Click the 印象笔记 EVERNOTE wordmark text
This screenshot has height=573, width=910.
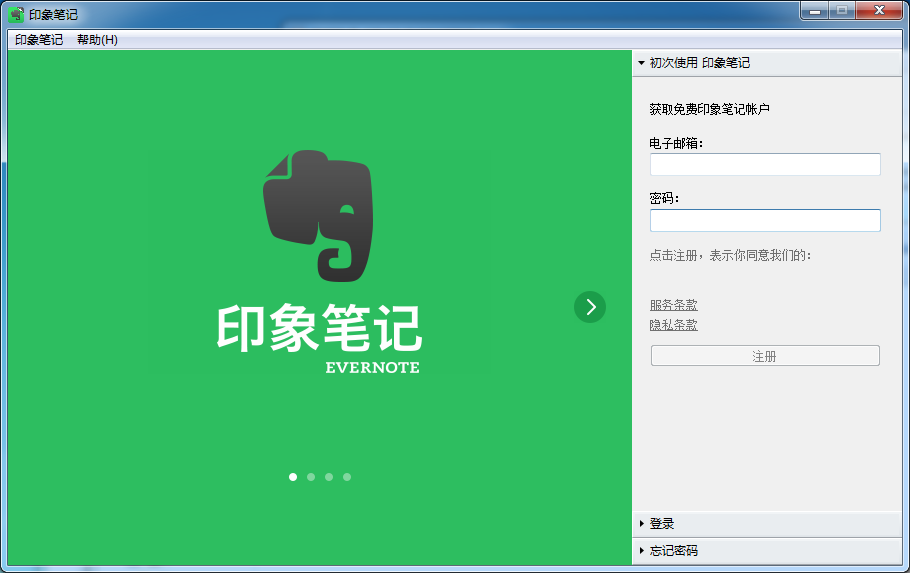[x=320, y=337]
